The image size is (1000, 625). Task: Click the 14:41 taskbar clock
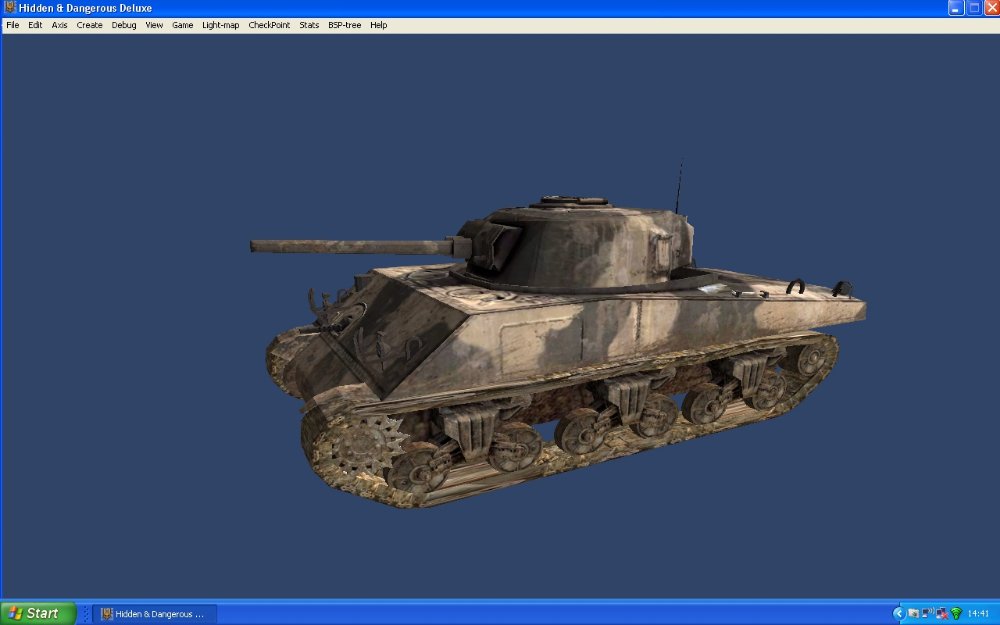click(978, 614)
